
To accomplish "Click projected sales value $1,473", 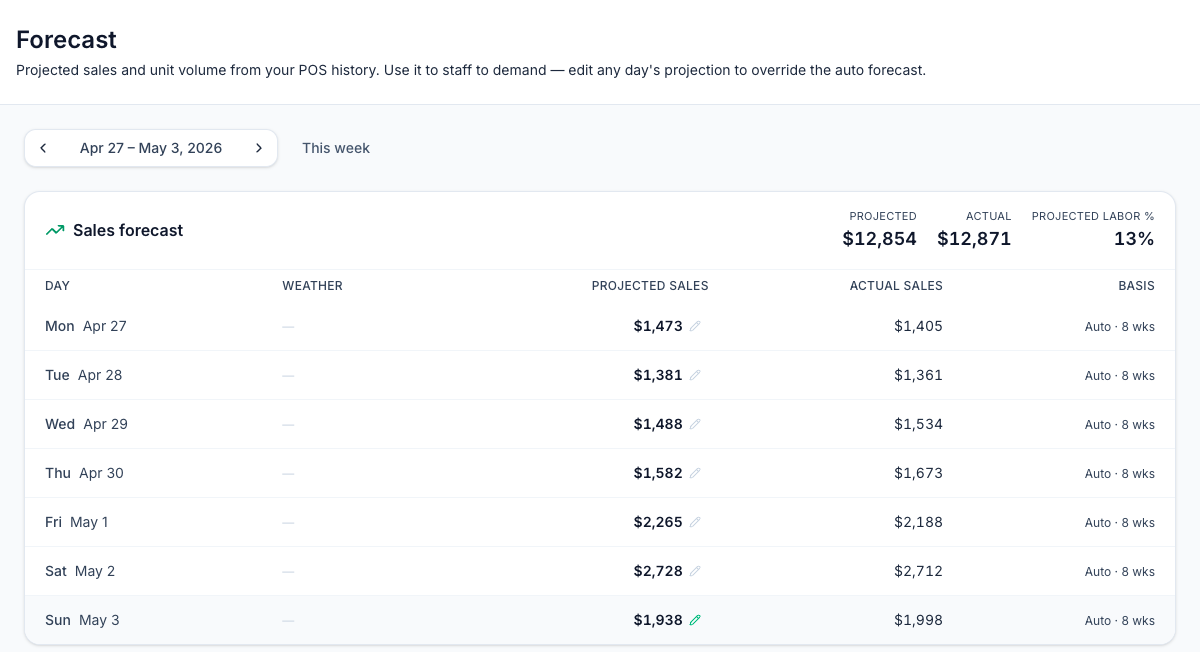I will coord(658,326).
